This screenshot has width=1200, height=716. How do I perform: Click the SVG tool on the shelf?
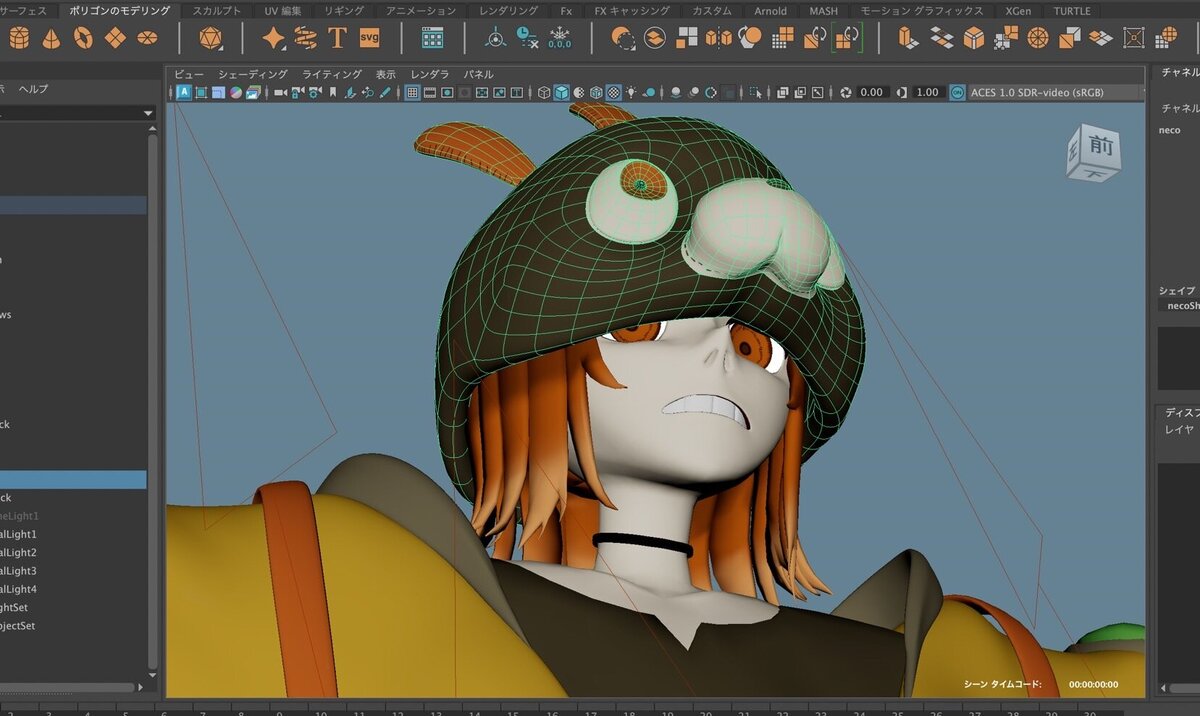coord(369,40)
